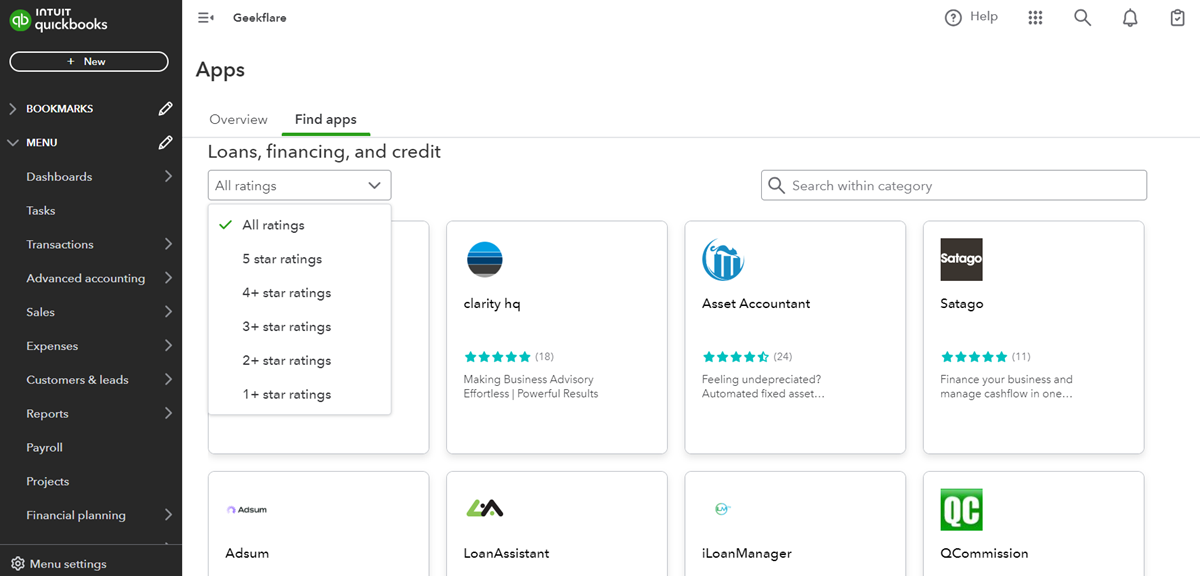Open the Satago app title

[961, 303]
